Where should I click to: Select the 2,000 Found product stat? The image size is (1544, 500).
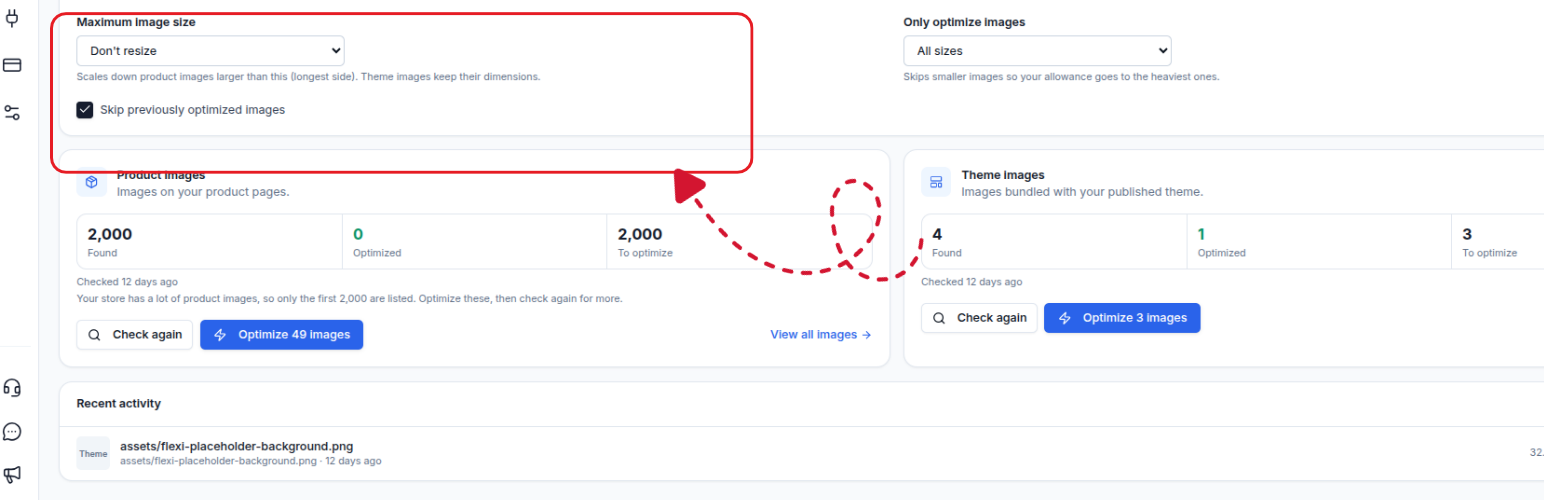[209, 241]
